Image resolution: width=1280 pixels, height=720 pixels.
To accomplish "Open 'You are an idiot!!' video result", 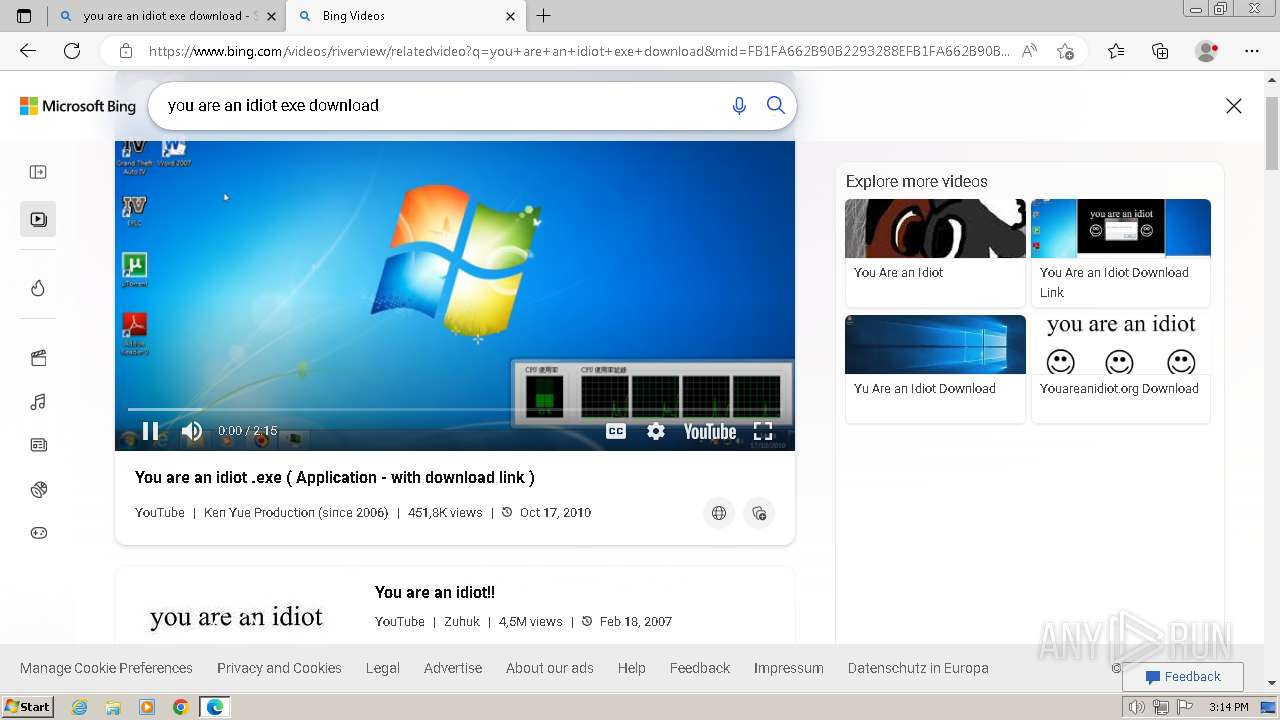I will pyautogui.click(x=435, y=592).
